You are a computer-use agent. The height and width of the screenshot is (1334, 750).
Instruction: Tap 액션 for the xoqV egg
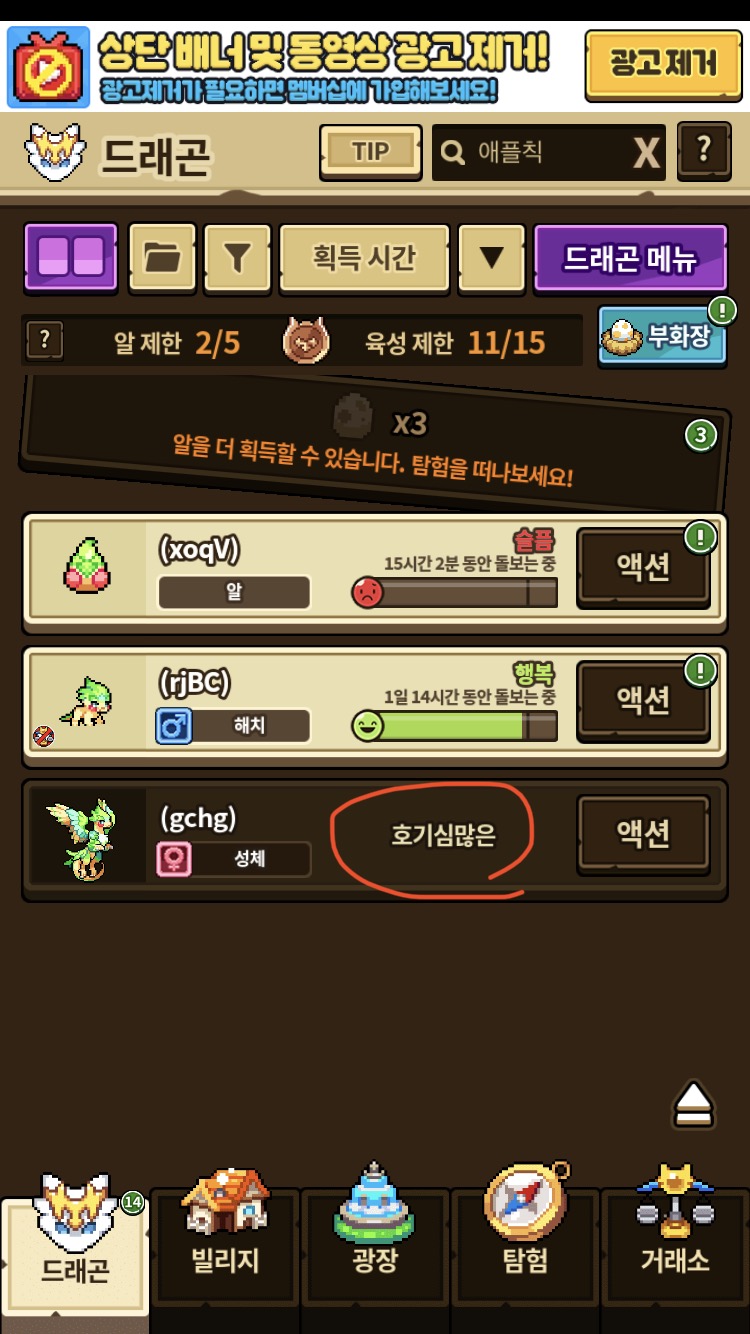(x=643, y=567)
